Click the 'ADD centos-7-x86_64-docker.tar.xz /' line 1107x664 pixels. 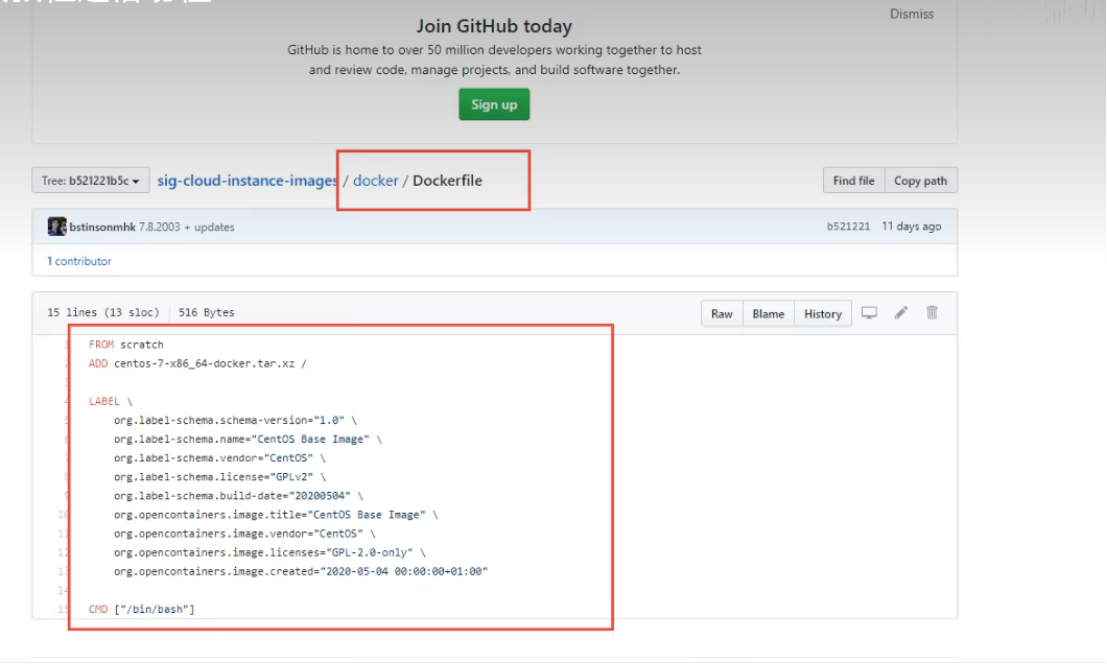tap(198, 363)
